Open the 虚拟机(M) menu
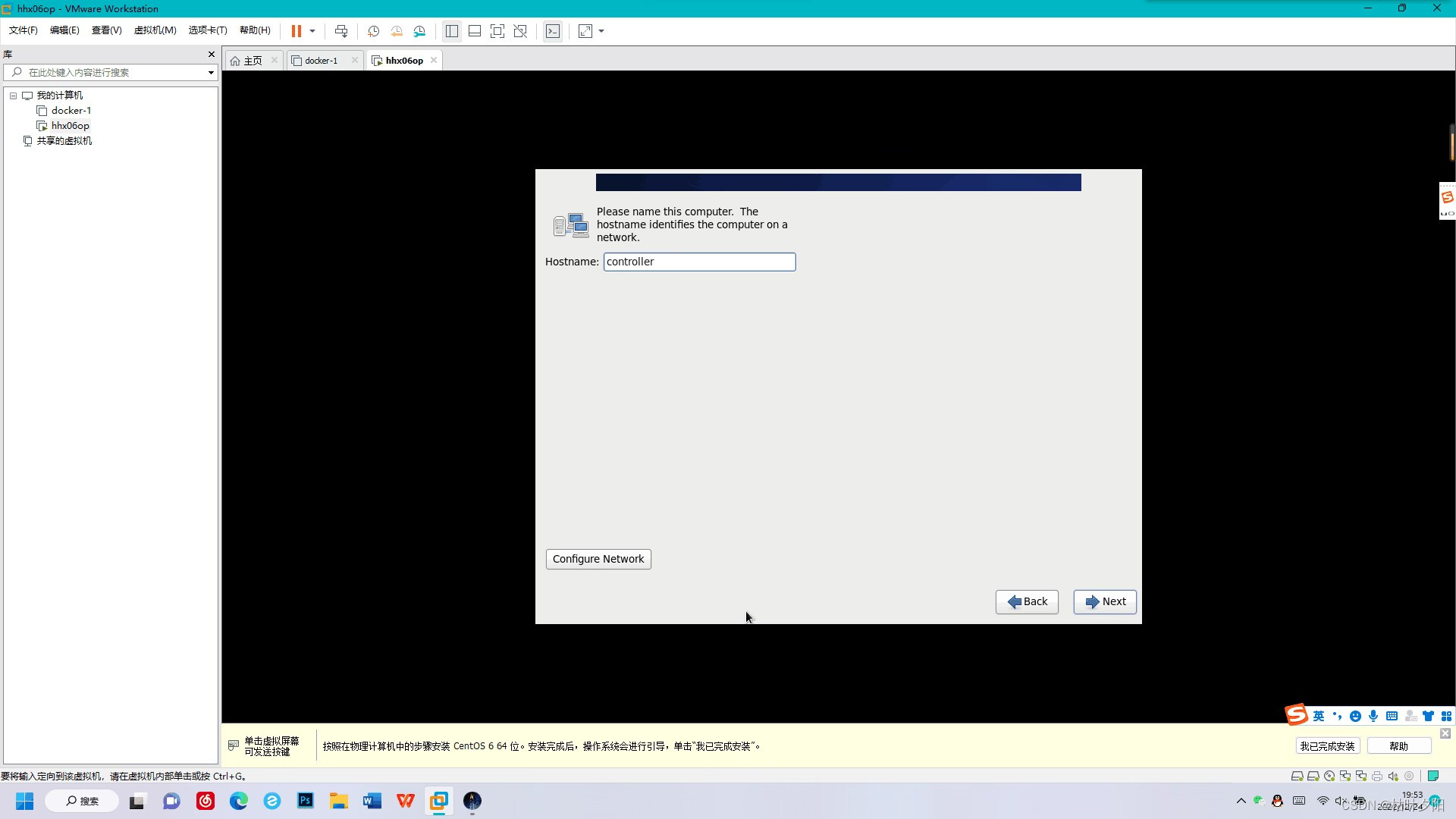 [155, 30]
